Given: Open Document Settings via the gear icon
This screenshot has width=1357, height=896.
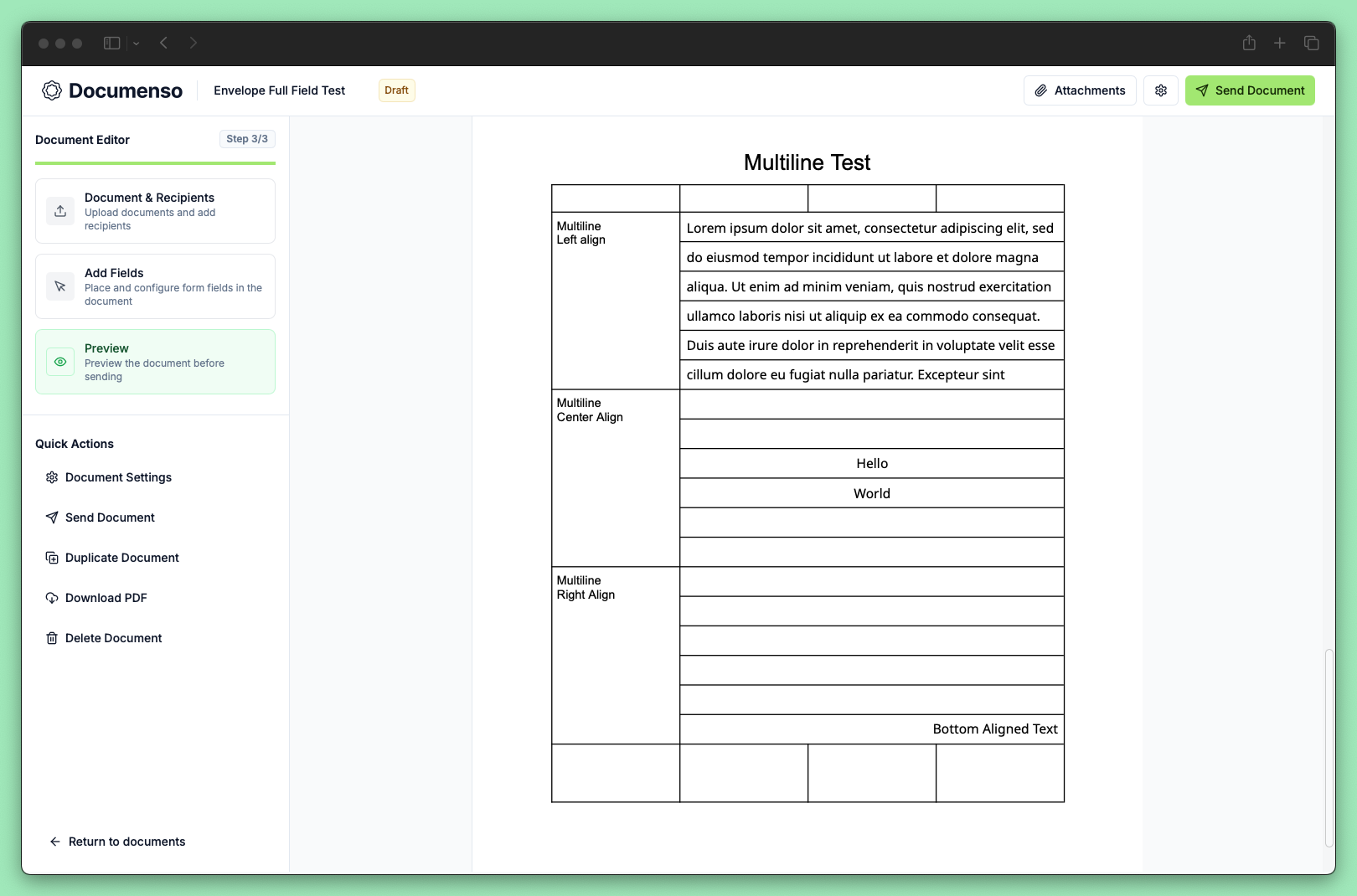Looking at the screenshot, I should coord(52,476).
